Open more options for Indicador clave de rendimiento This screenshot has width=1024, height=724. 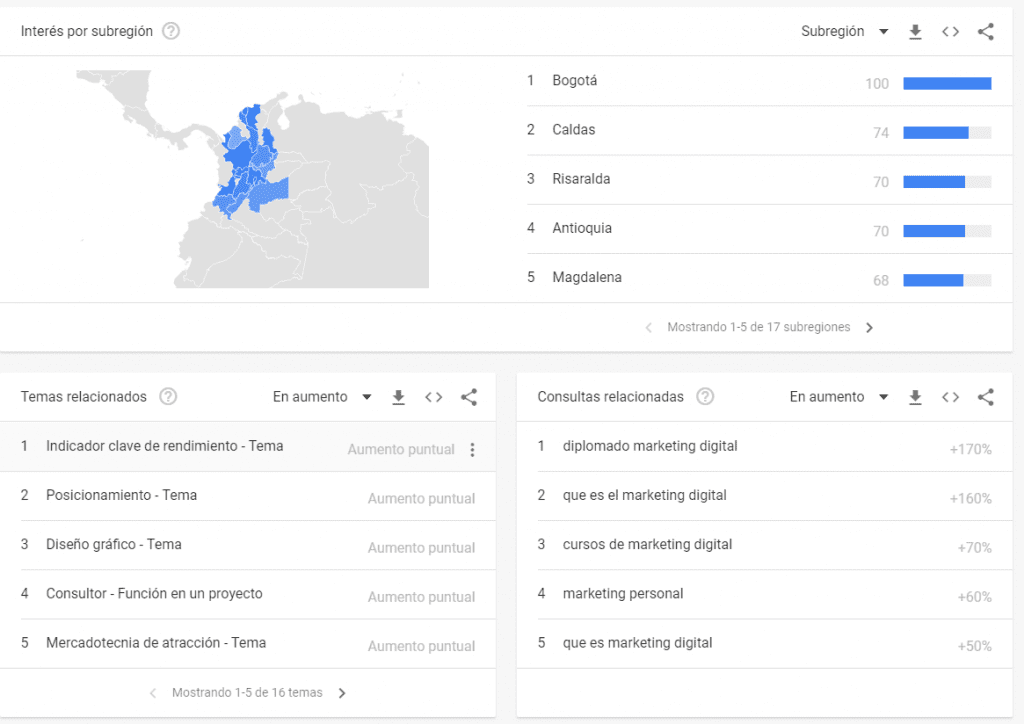point(472,450)
